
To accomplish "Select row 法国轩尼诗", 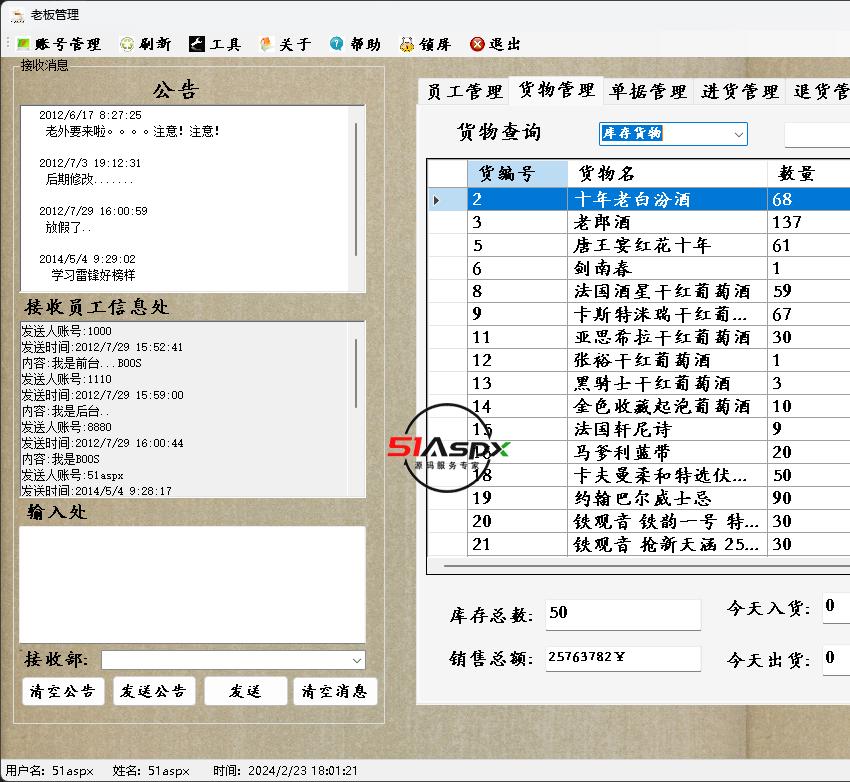I will pos(639,429).
